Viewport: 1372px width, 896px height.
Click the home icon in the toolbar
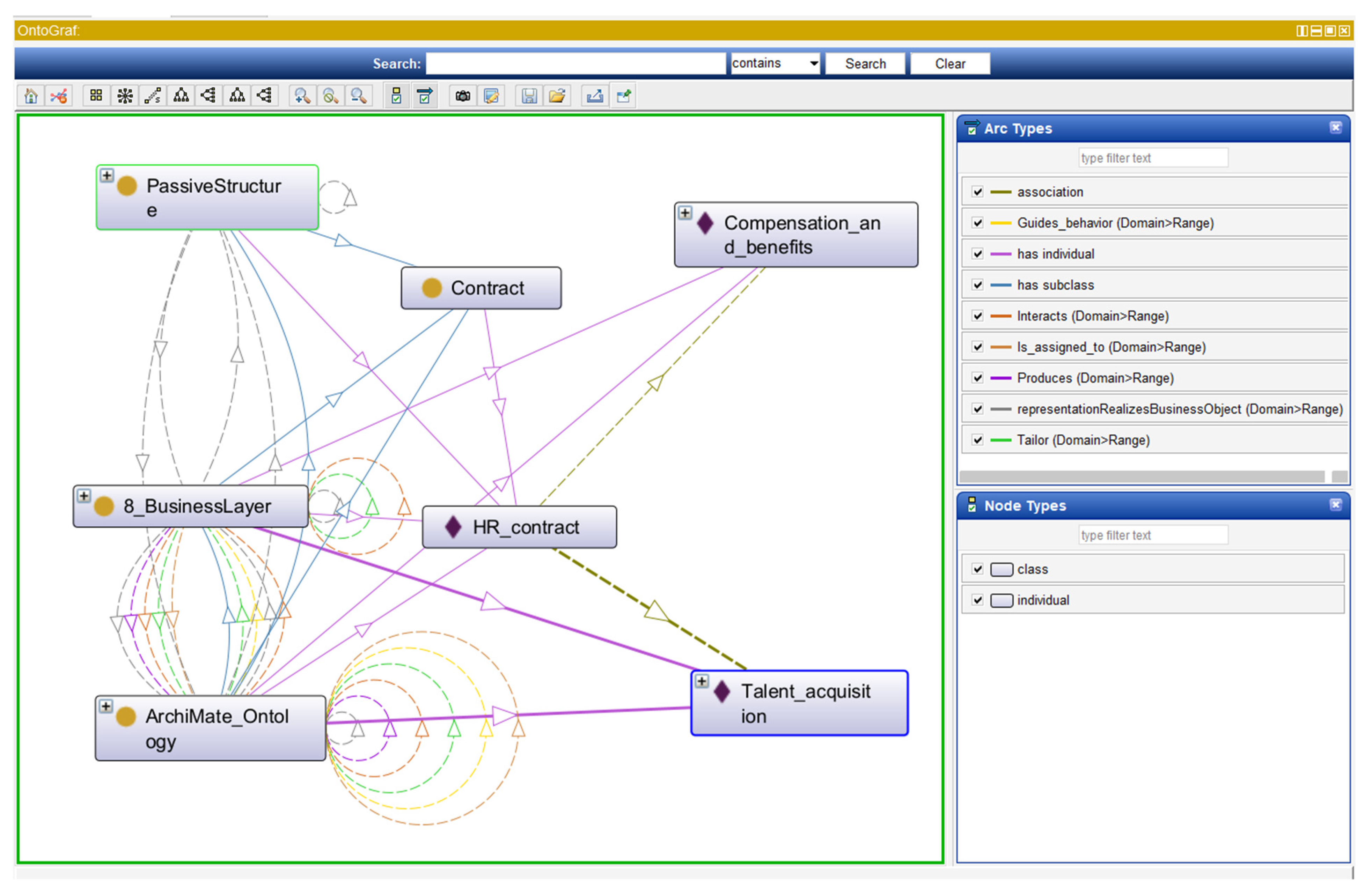click(31, 96)
